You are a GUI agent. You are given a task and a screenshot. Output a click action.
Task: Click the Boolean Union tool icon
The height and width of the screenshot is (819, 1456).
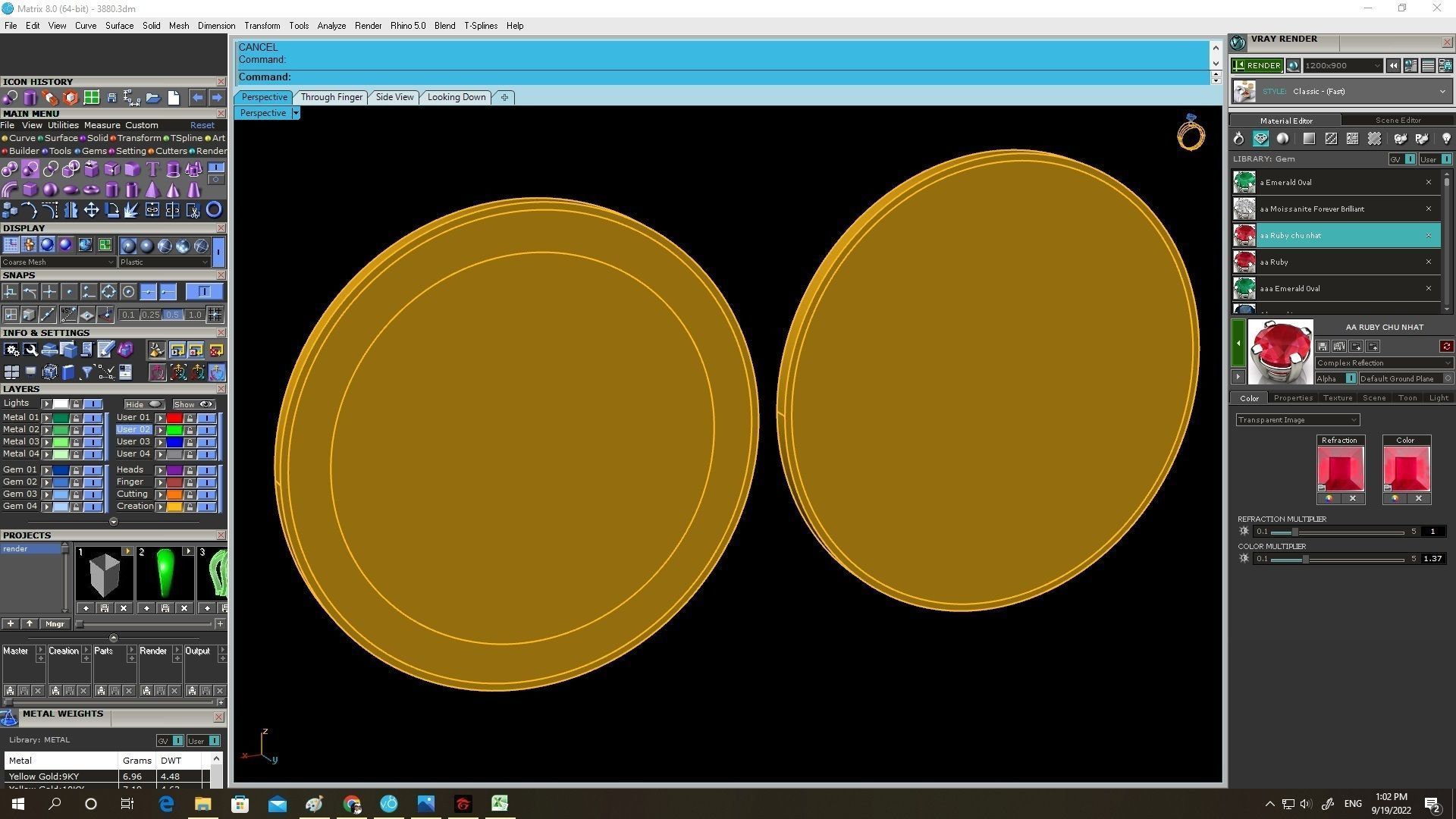[10, 169]
